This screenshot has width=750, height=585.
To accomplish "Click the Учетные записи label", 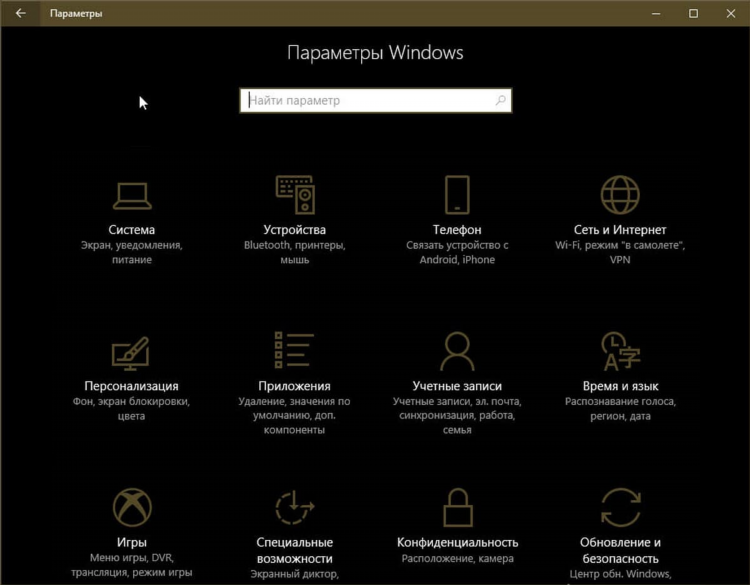I will click(x=457, y=386).
